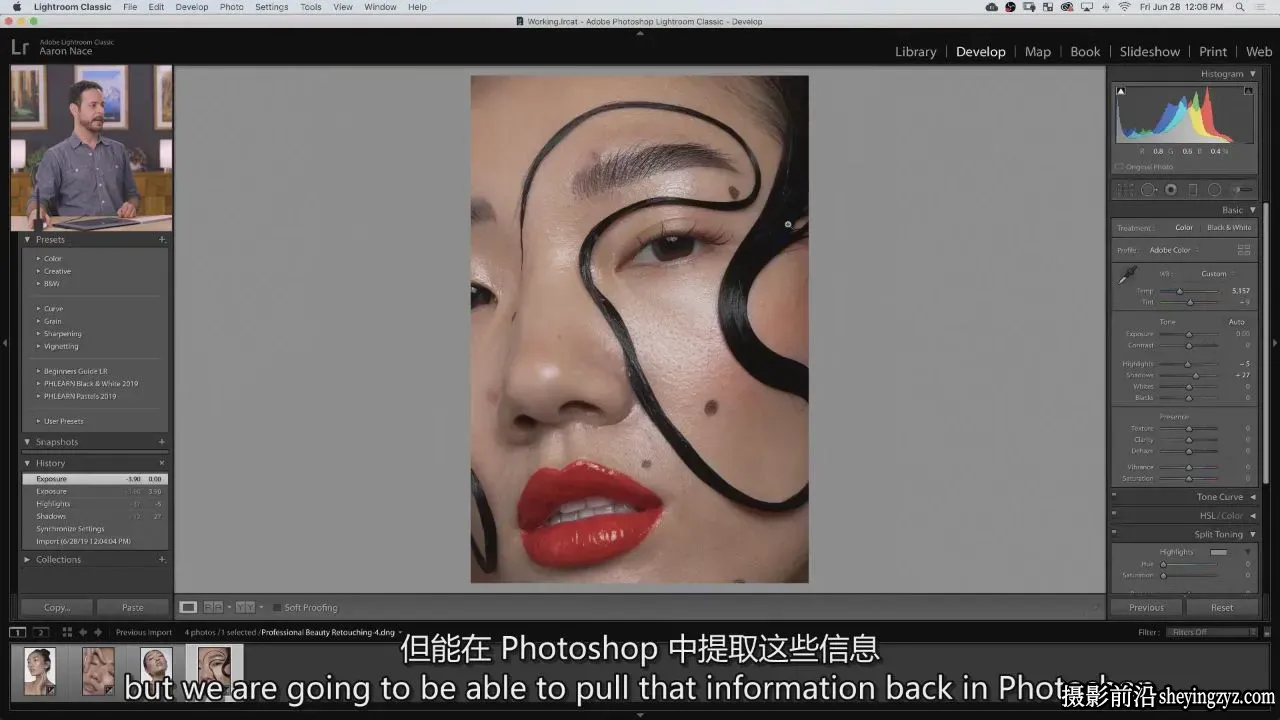Switch to the Library module
Viewport: 1280px width, 720px height.
click(x=916, y=52)
